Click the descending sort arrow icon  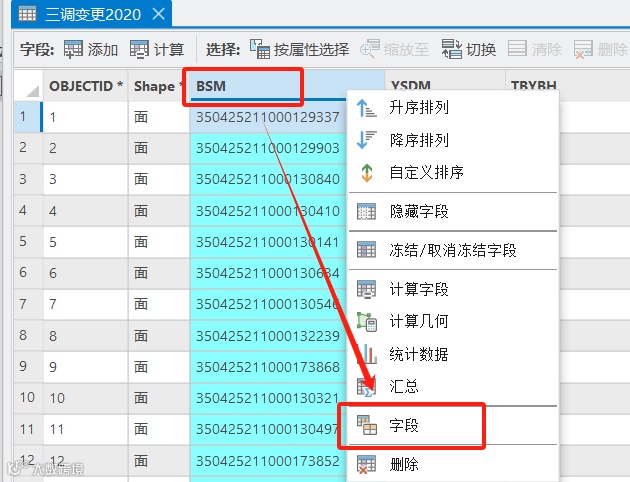366,140
